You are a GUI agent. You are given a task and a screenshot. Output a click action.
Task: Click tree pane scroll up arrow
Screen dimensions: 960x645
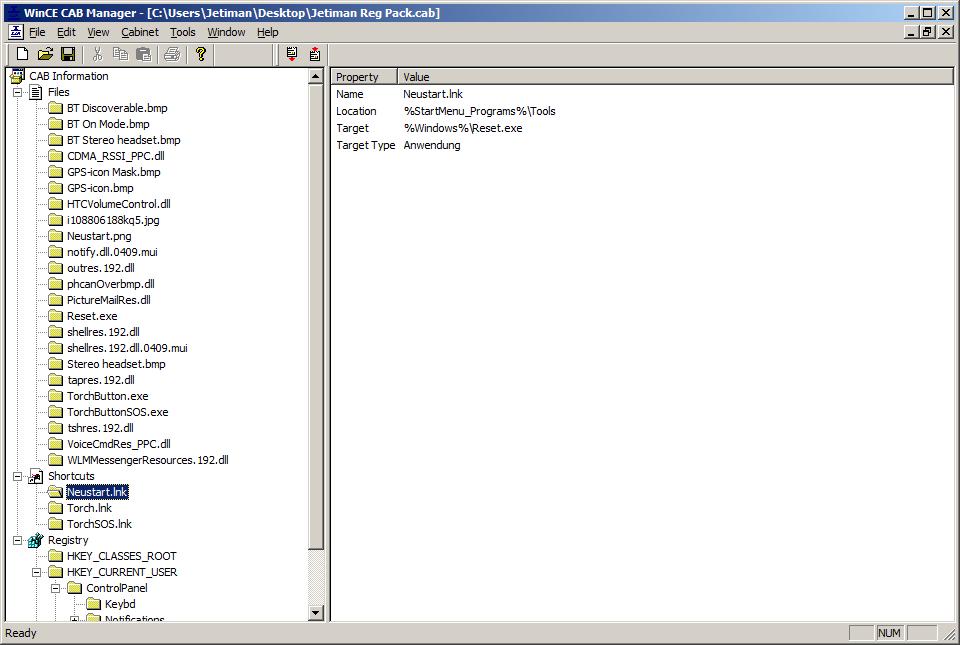pyautogui.click(x=316, y=76)
